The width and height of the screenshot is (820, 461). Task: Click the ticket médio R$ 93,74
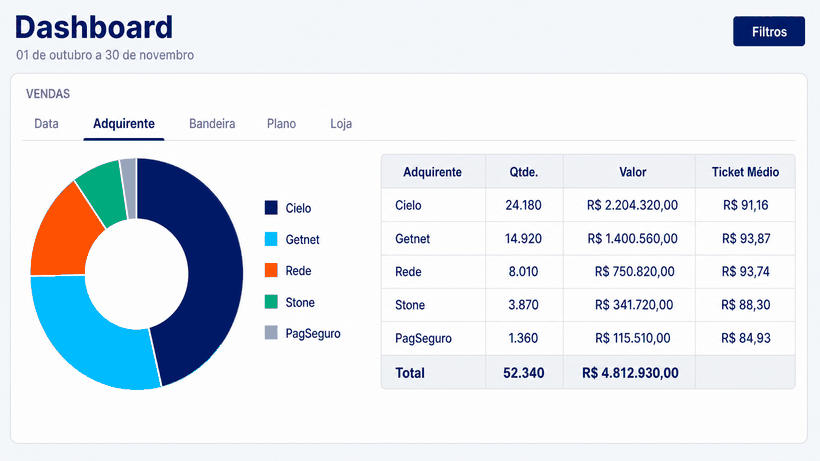[x=746, y=271]
